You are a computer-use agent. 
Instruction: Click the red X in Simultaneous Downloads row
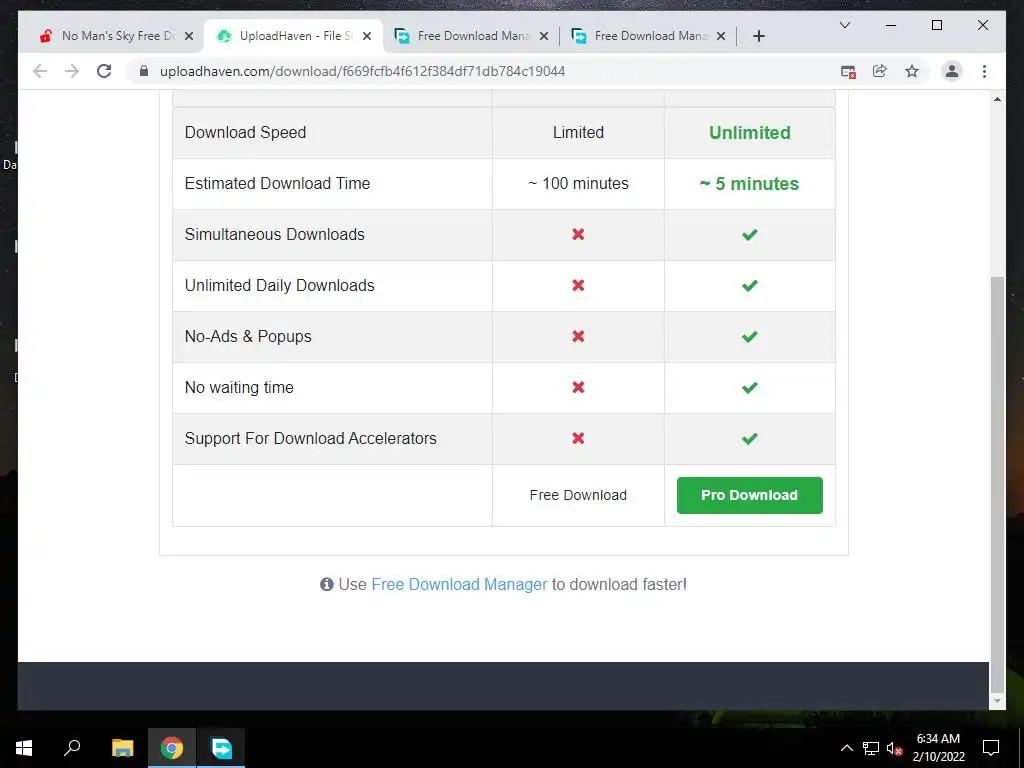[x=578, y=234]
